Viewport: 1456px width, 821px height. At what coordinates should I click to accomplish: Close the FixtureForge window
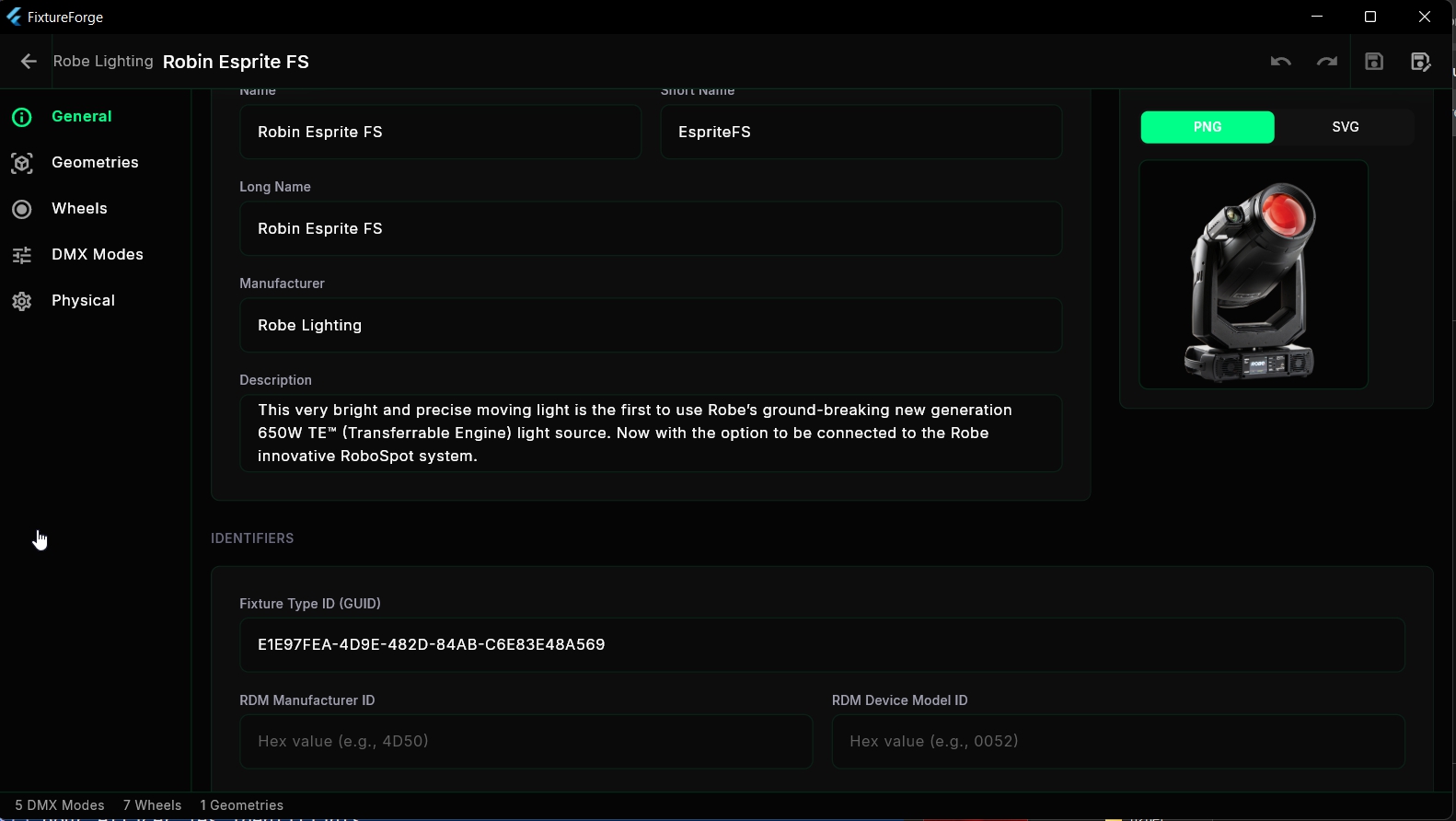point(1425,17)
